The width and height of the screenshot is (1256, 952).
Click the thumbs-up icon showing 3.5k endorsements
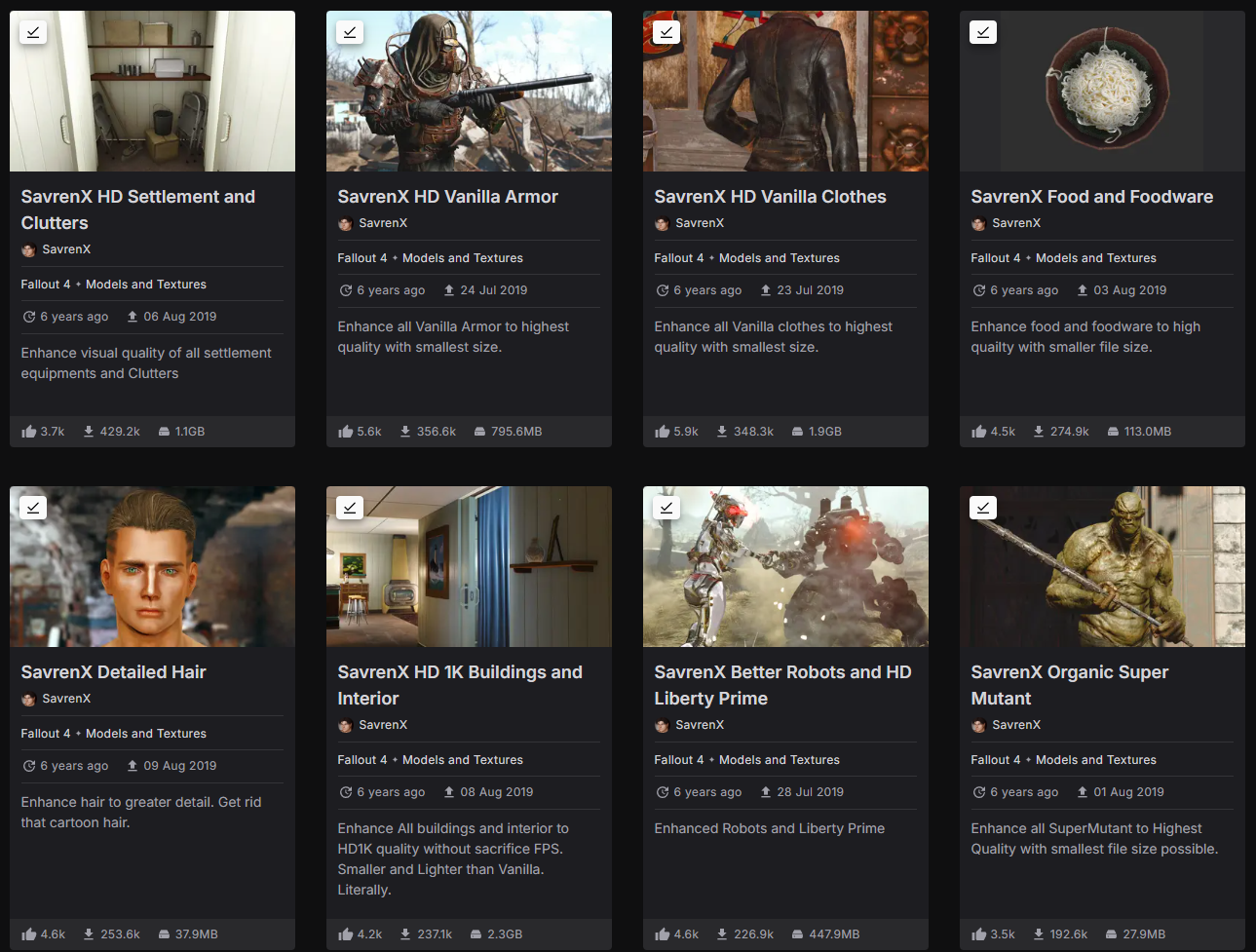(979, 933)
